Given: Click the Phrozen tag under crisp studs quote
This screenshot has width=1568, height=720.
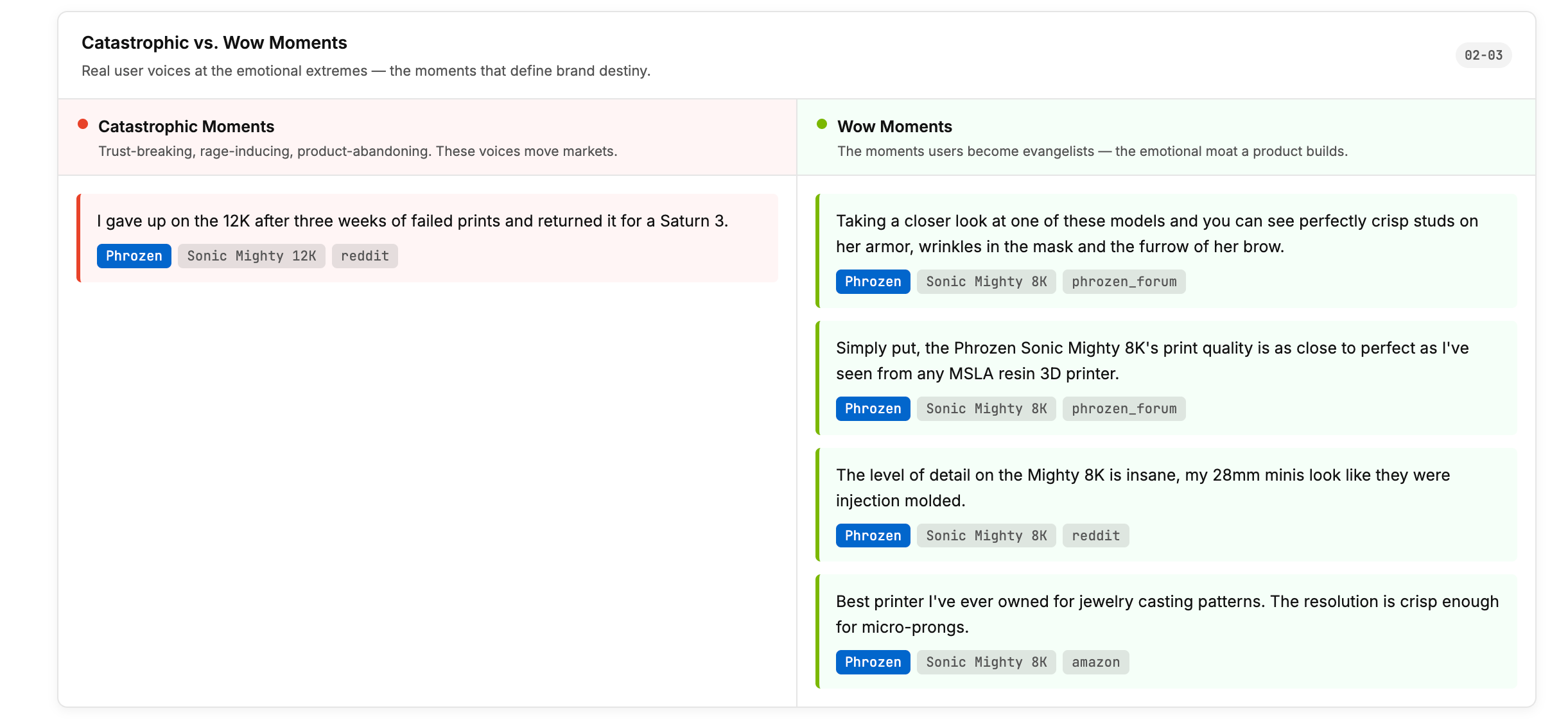Looking at the screenshot, I should tap(873, 282).
